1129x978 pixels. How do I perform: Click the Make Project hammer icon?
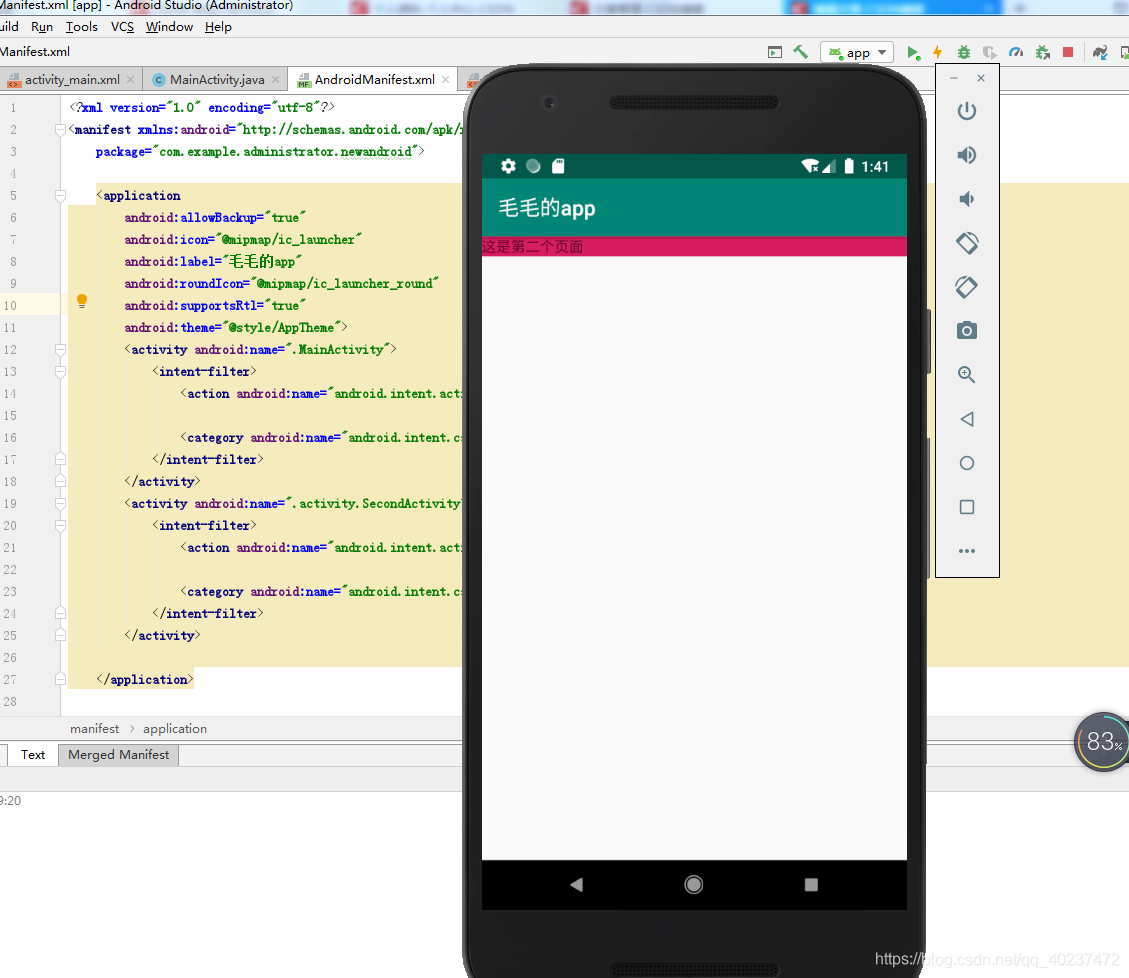(800, 52)
